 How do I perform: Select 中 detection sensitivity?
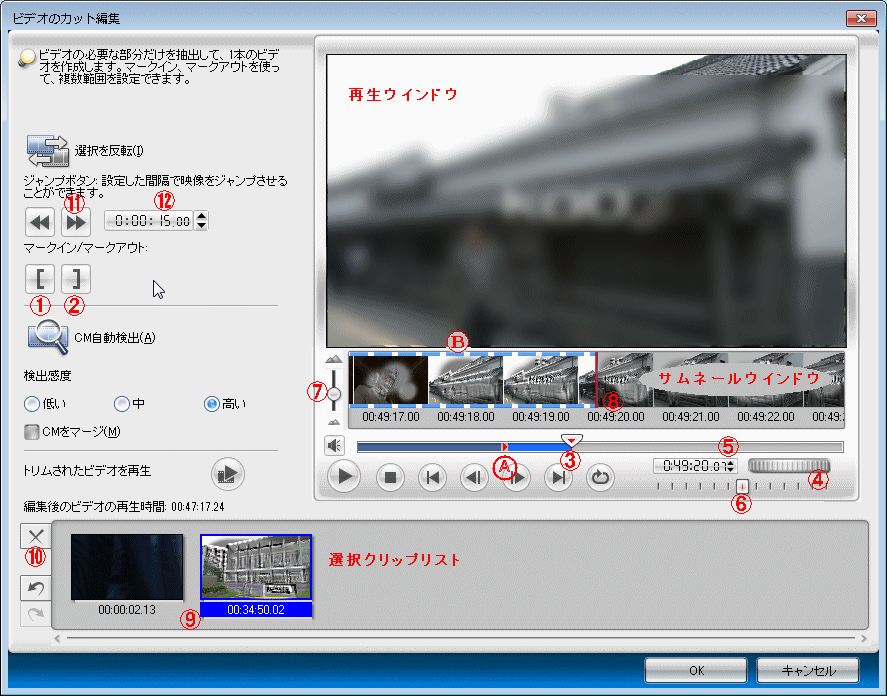click(x=122, y=404)
